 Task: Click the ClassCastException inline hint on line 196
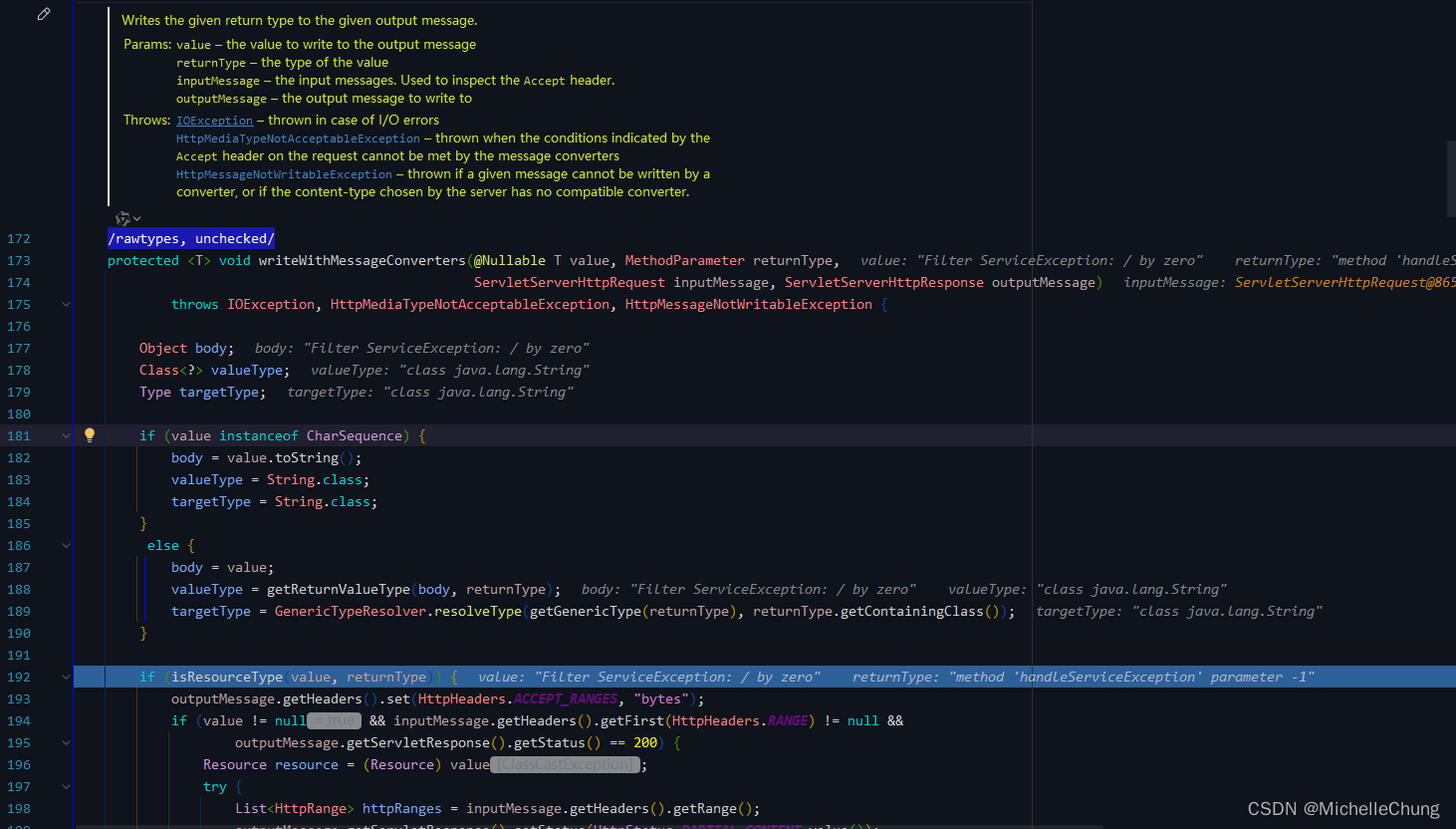(x=565, y=764)
